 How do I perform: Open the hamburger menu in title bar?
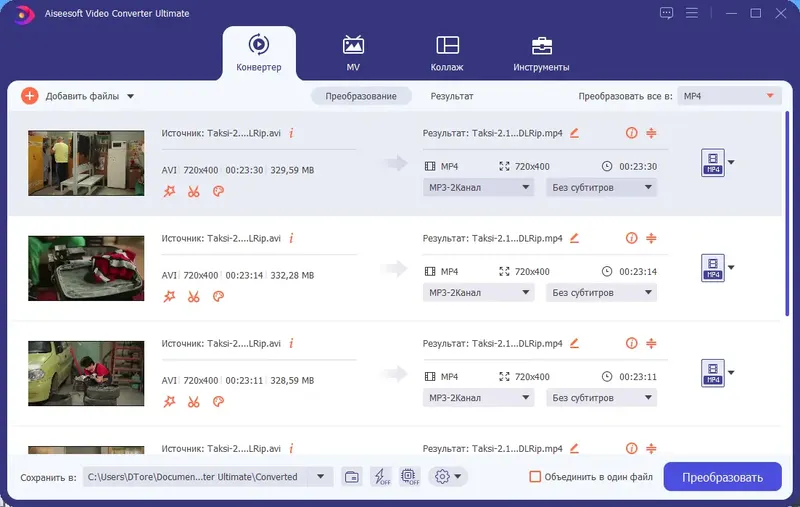point(692,13)
